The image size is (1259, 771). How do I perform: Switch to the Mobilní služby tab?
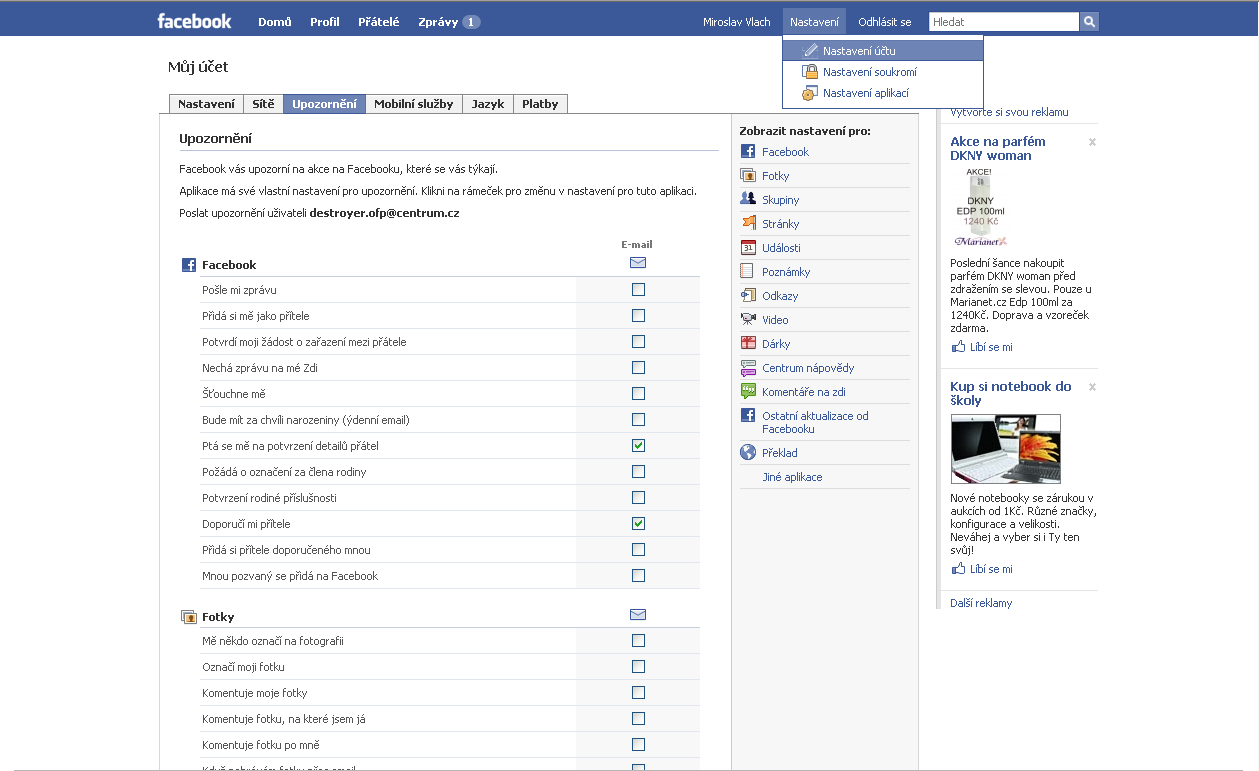(414, 104)
